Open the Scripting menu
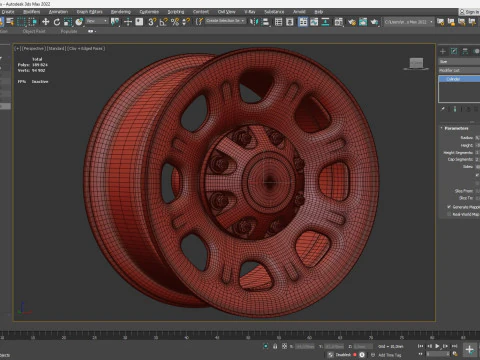The height and width of the screenshot is (360, 480). tap(176, 12)
